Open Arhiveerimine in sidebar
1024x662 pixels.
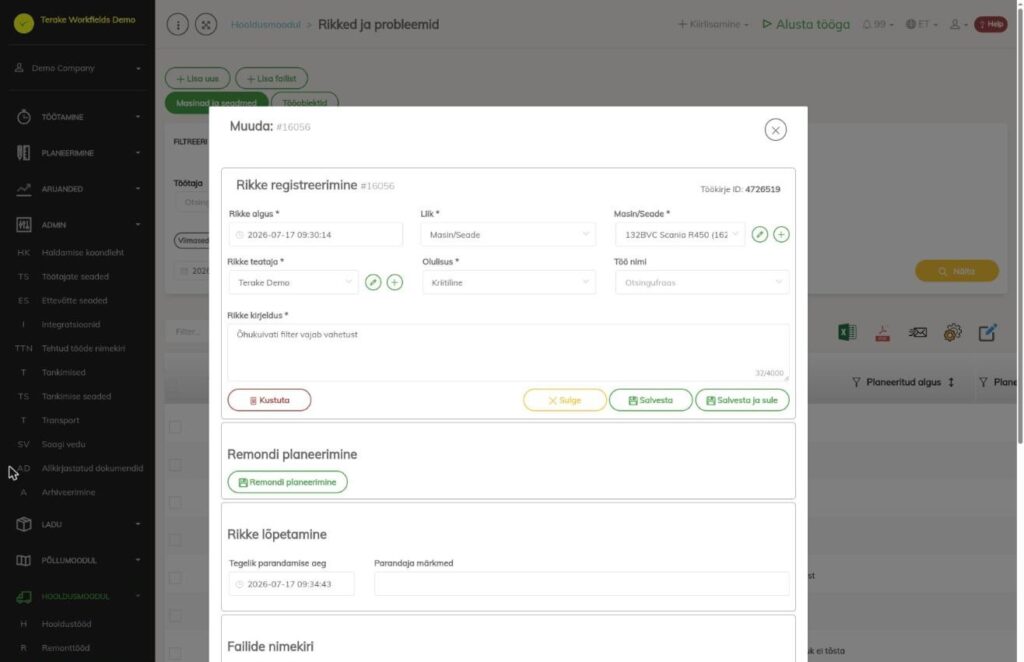[x=68, y=492]
